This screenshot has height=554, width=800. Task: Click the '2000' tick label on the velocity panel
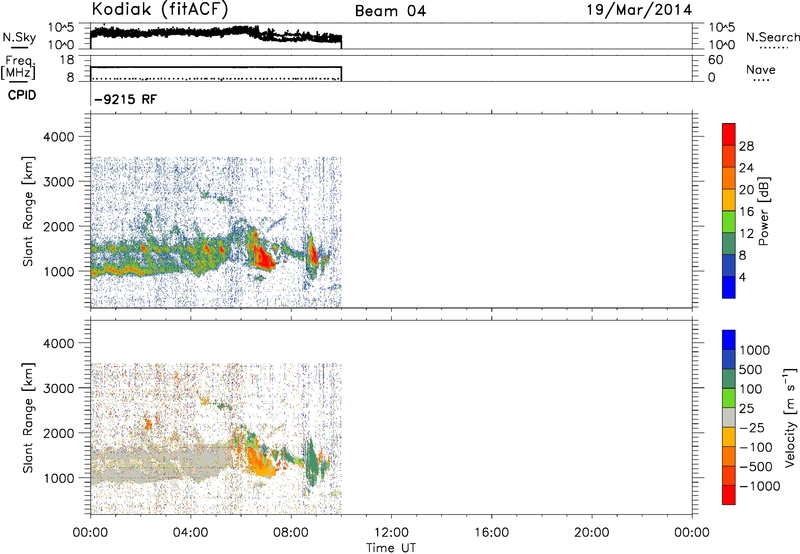pyautogui.click(x=59, y=433)
